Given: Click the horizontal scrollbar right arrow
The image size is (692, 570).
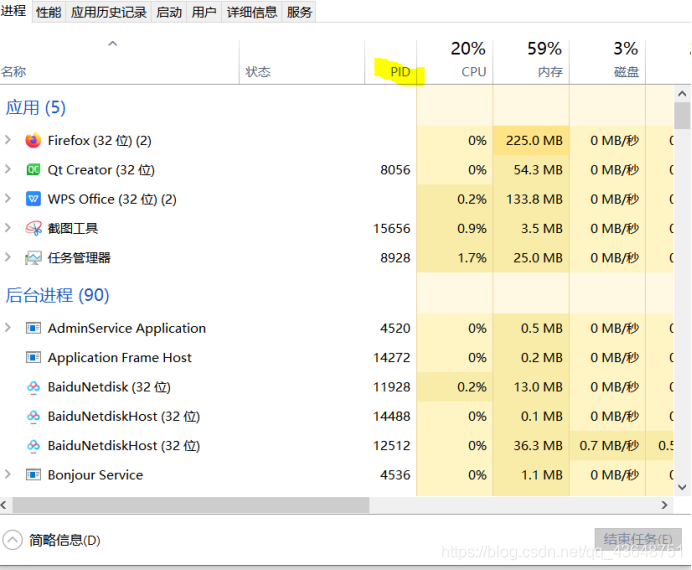Looking at the screenshot, I should (664, 505).
